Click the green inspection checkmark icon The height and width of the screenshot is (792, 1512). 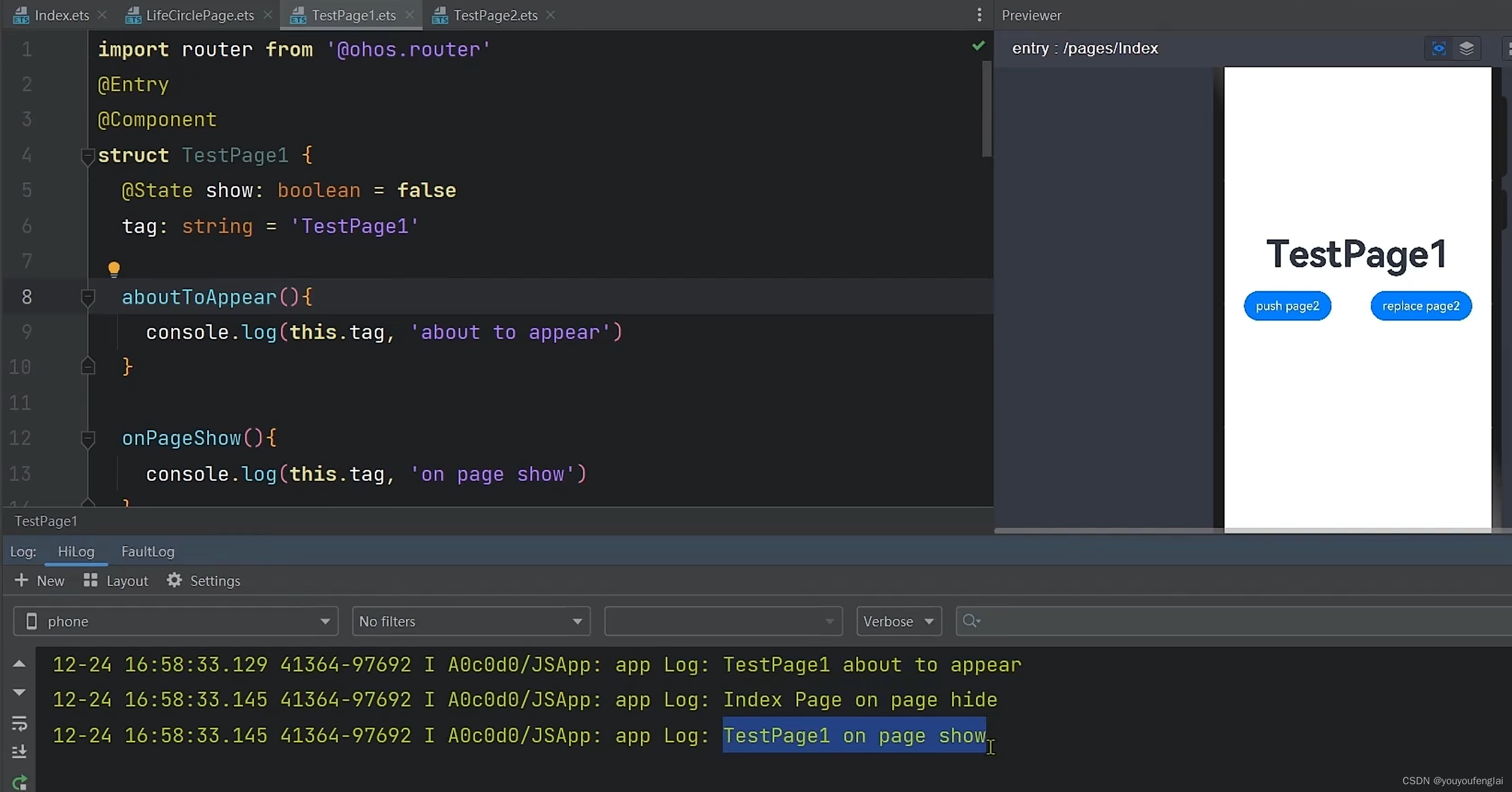coord(978,46)
